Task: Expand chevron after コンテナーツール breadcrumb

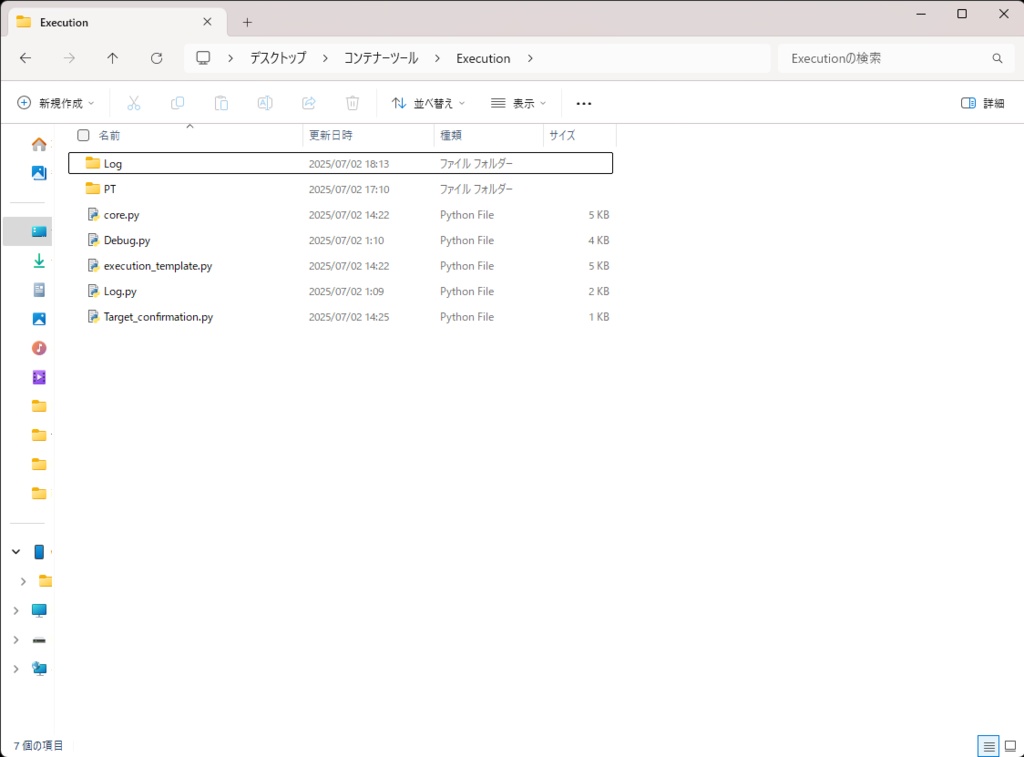Action: 437,58
